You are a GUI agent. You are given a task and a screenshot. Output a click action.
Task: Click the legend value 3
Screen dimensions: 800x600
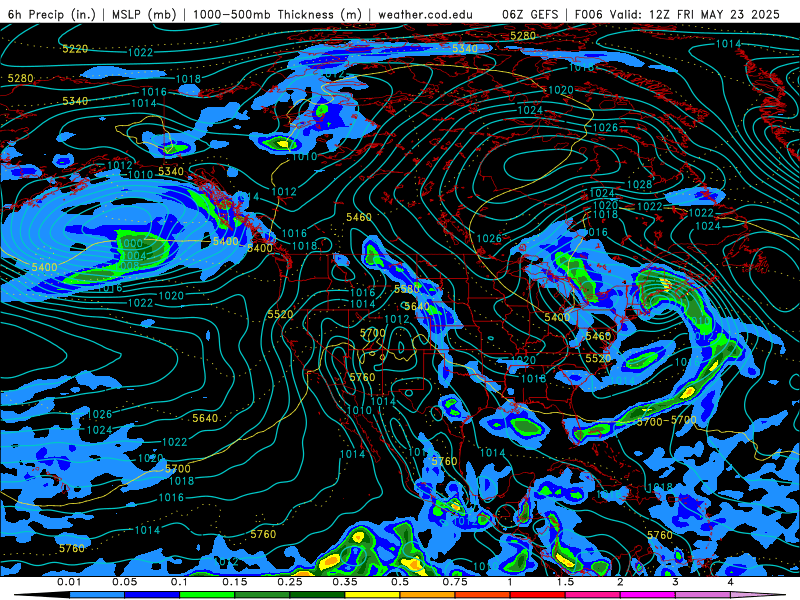pos(675,582)
